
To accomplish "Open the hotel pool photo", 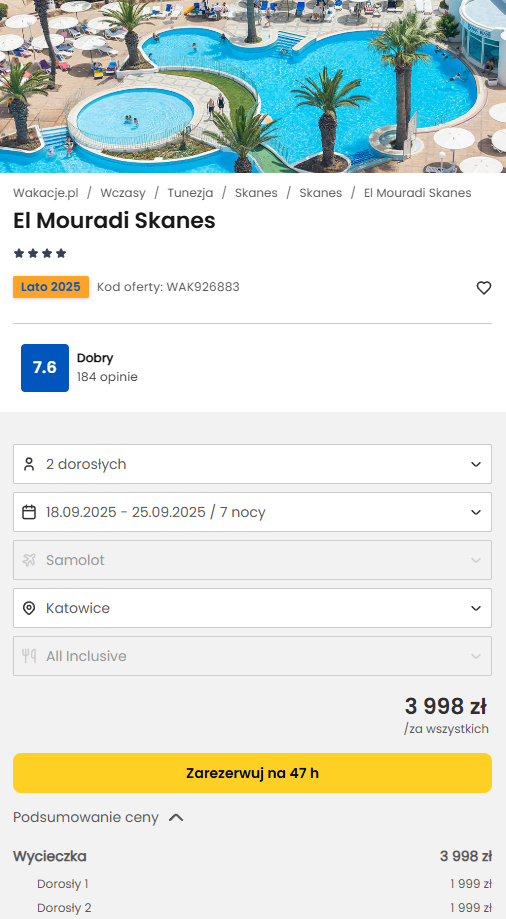I will pos(253,86).
